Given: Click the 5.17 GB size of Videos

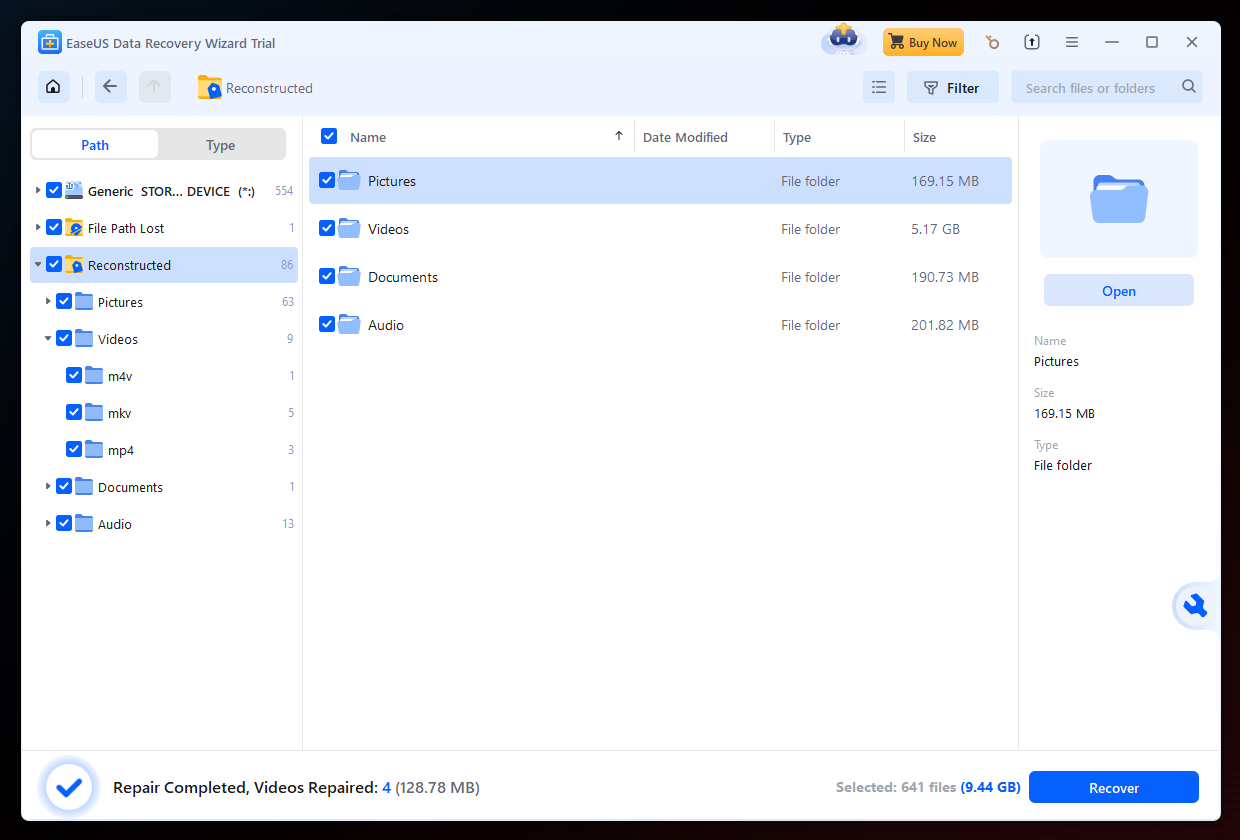Looking at the screenshot, I should pos(936,229).
